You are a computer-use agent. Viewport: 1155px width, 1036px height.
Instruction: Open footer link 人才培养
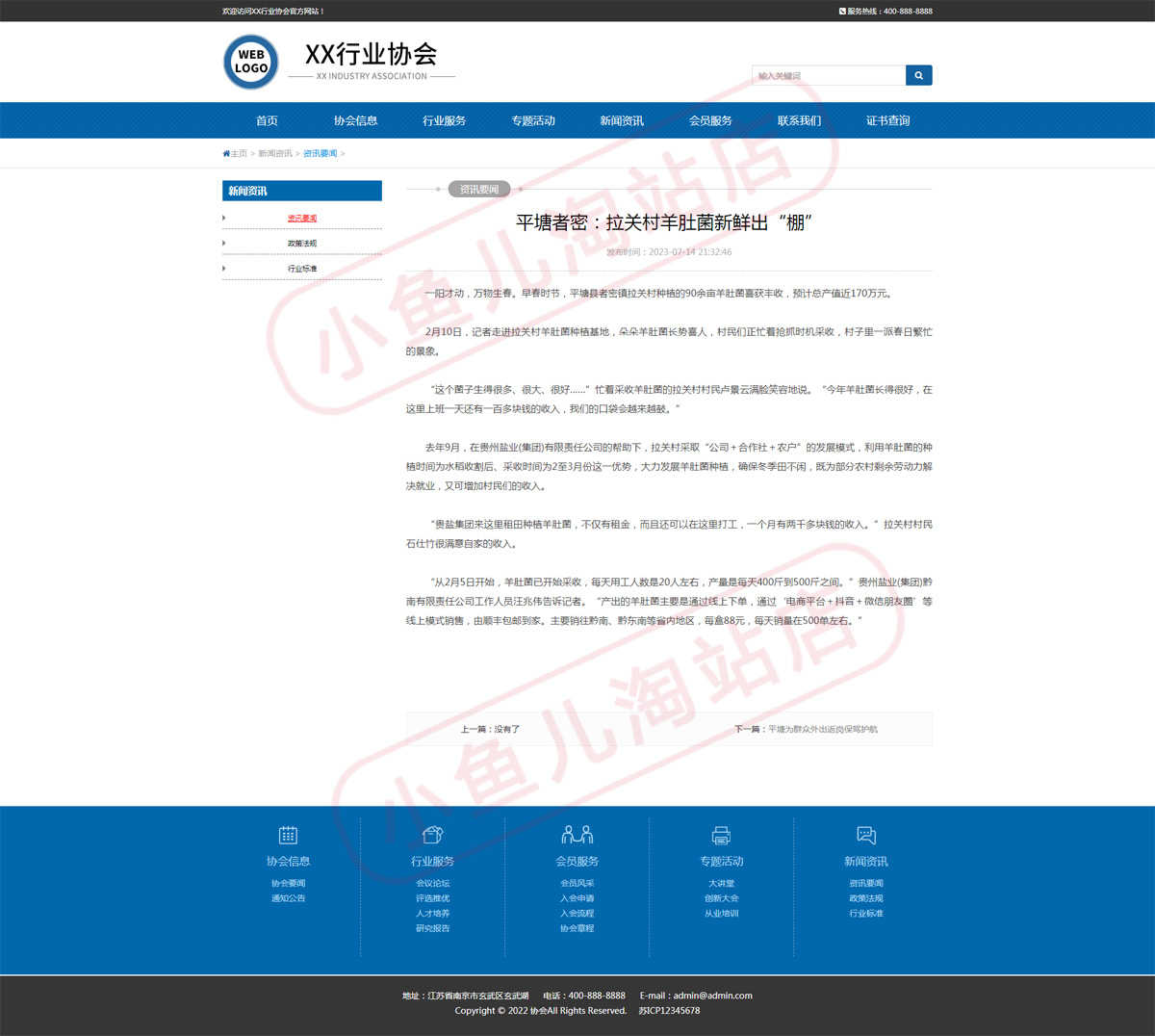432,913
